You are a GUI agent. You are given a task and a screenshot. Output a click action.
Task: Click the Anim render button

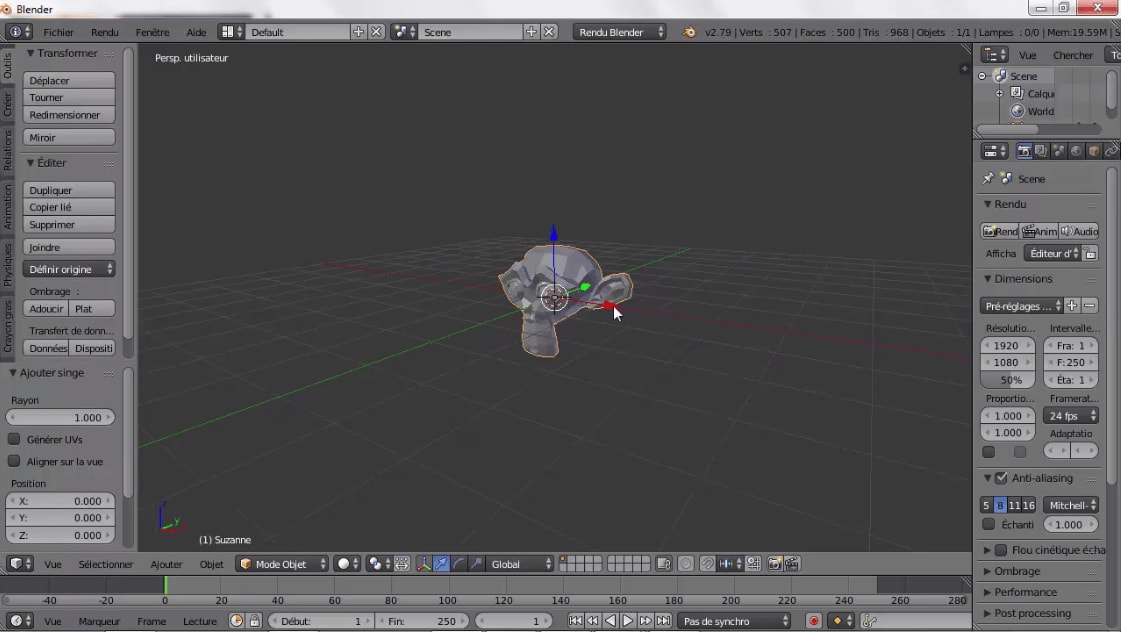point(1040,231)
